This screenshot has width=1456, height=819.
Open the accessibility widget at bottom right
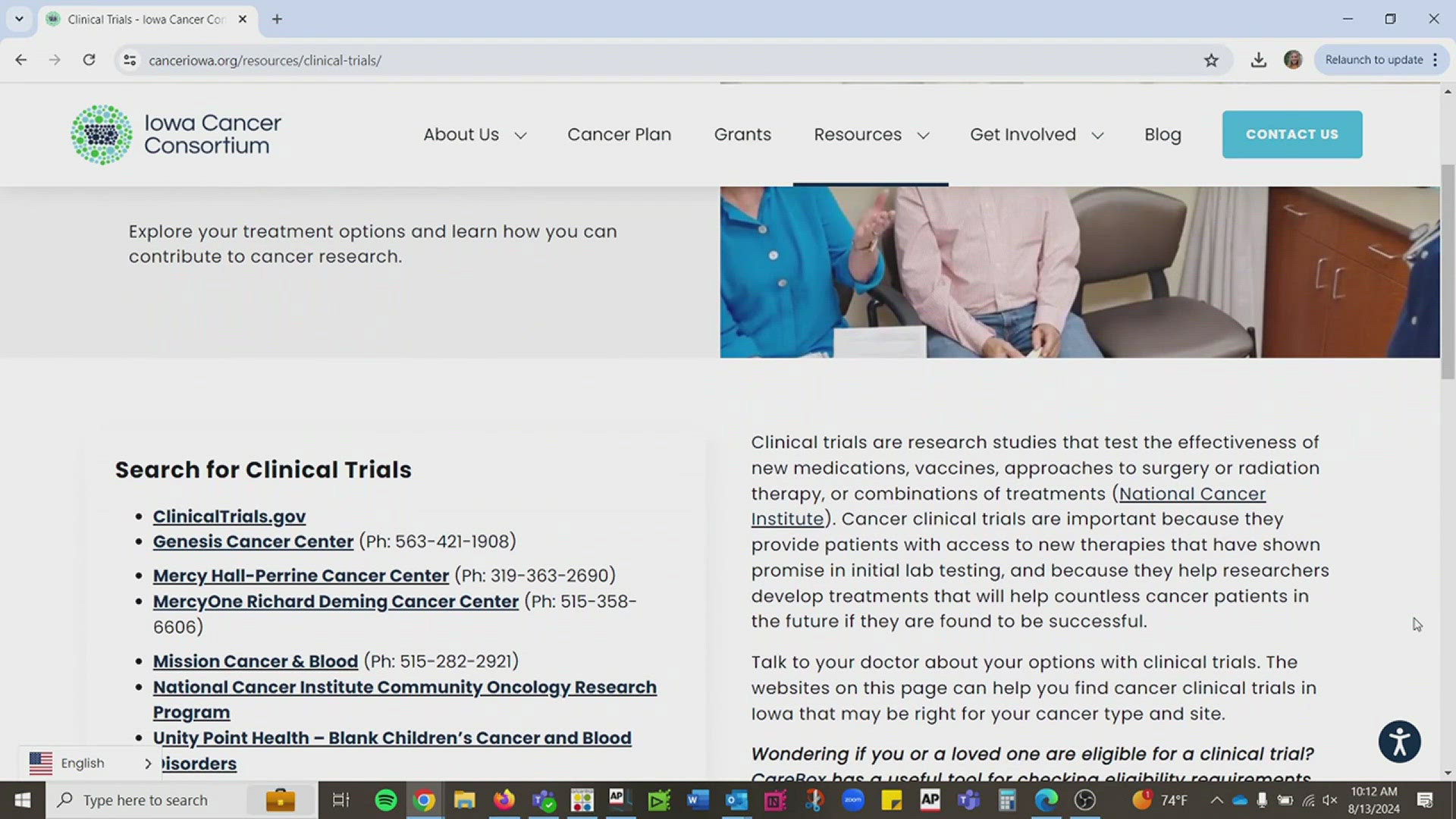(1399, 742)
